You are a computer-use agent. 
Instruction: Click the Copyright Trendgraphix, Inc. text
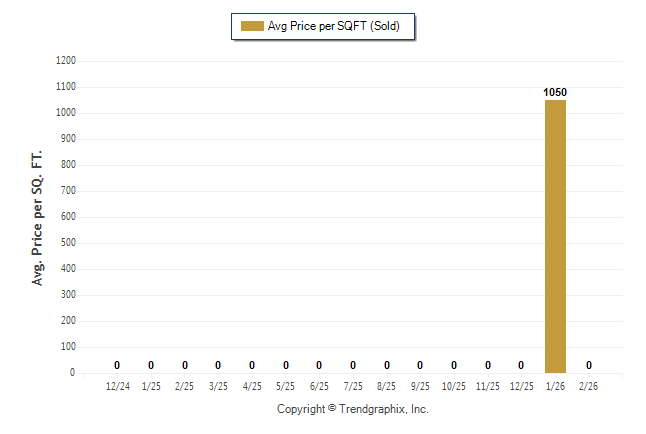[352, 409]
